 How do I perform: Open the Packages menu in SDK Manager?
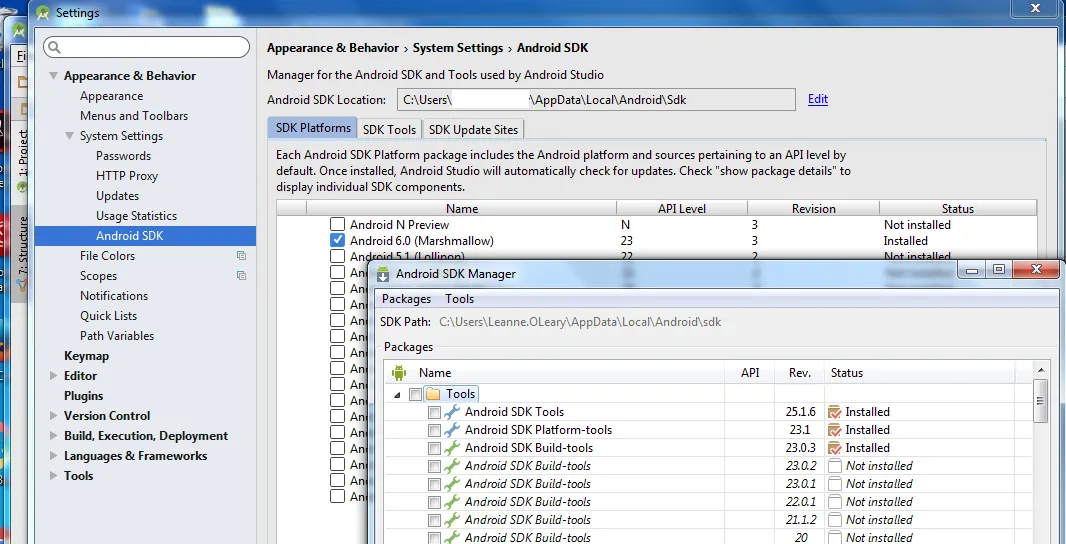[407, 299]
